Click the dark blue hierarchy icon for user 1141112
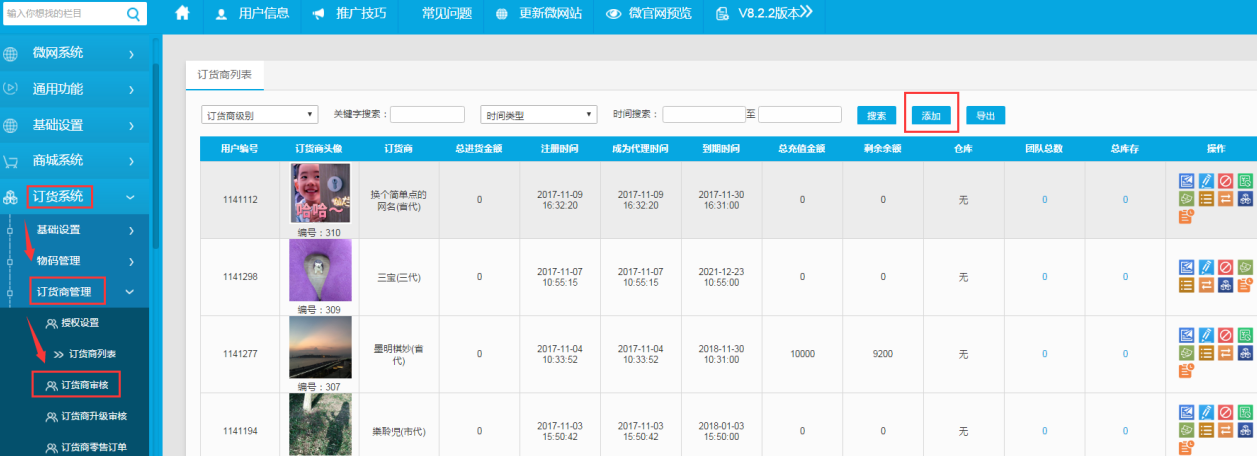The width and height of the screenshot is (1257, 456). (x=1245, y=199)
